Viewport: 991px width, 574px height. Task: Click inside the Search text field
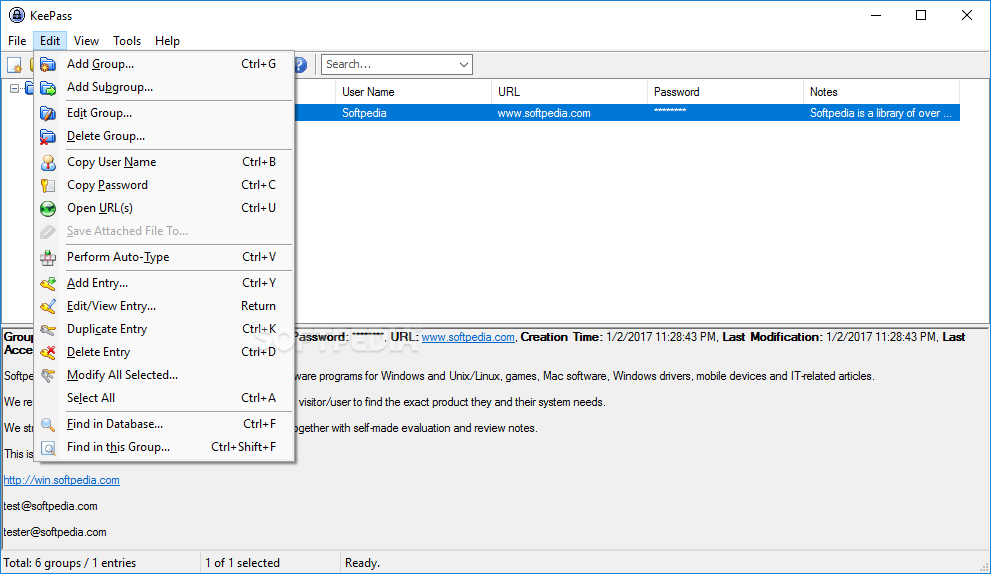tap(389, 64)
